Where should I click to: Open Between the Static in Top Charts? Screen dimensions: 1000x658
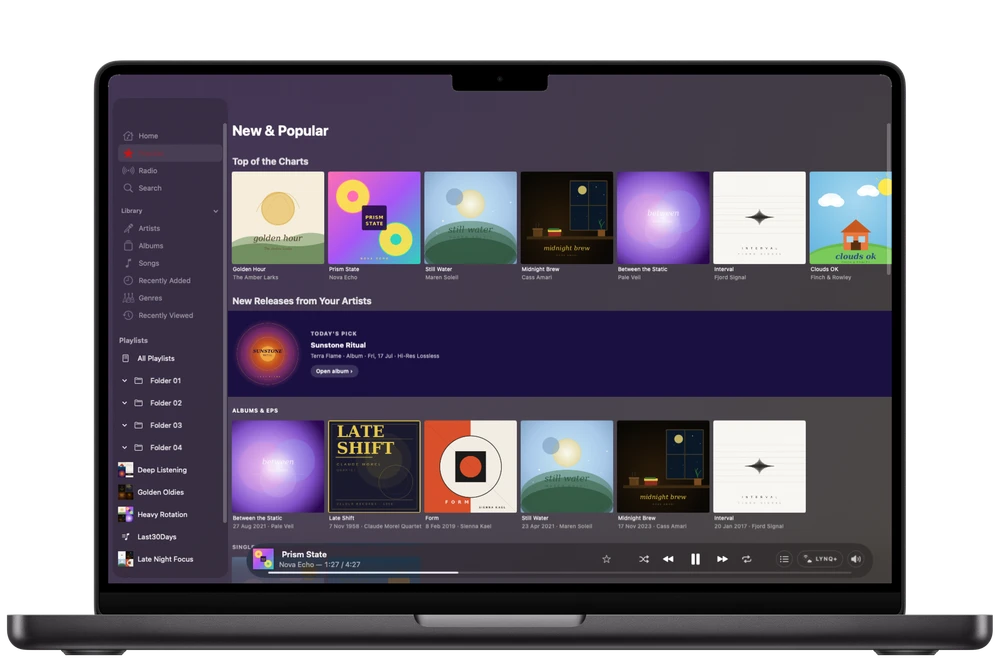point(663,217)
